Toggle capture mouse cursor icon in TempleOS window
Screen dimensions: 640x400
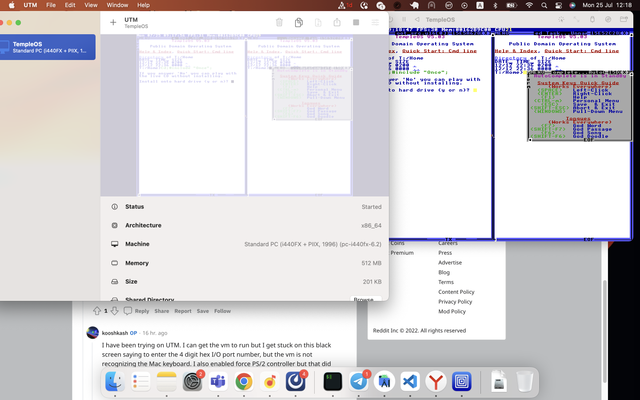[x=561, y=19]
